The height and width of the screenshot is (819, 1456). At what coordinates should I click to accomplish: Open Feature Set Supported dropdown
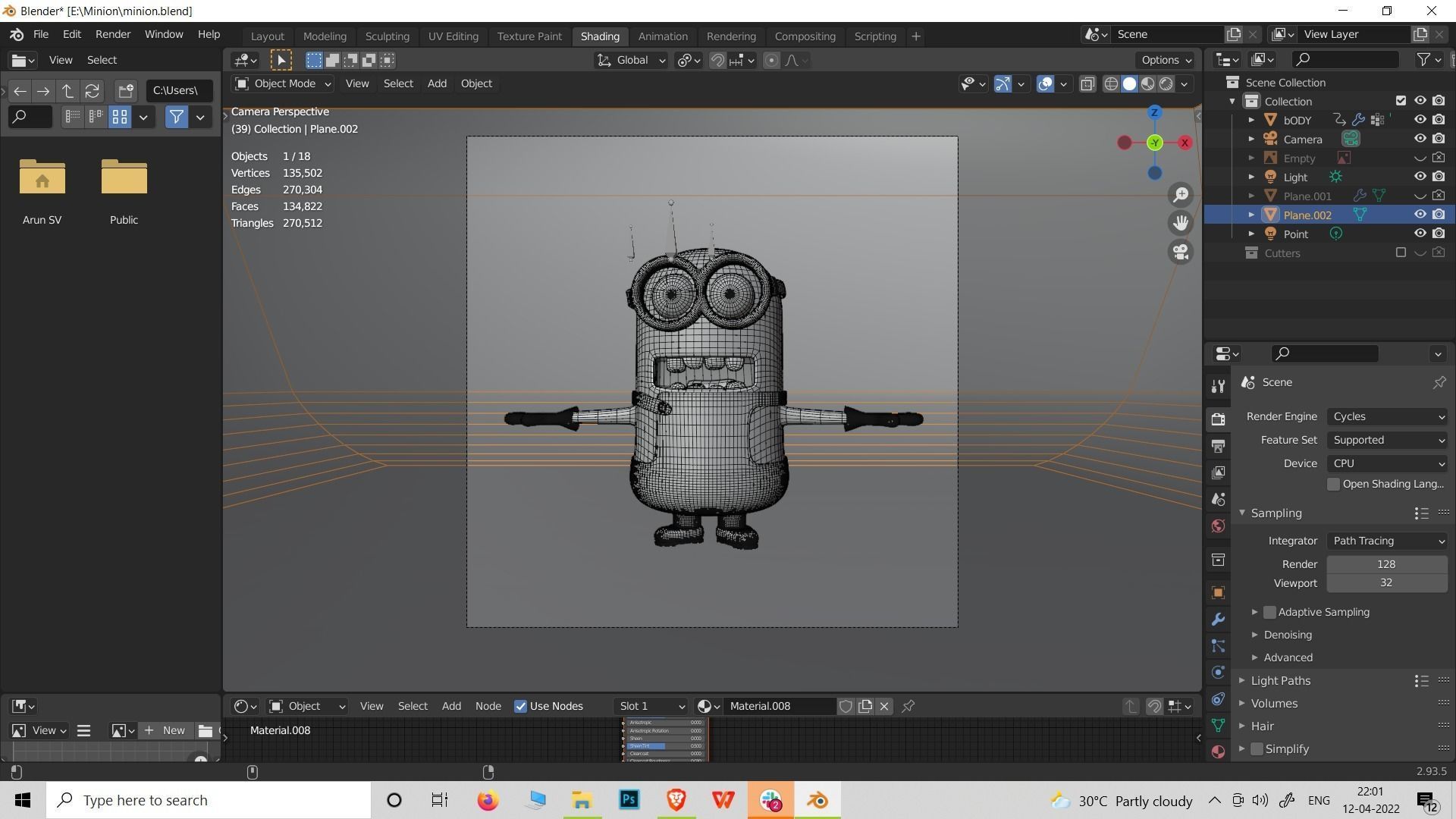pos(1387,440)
